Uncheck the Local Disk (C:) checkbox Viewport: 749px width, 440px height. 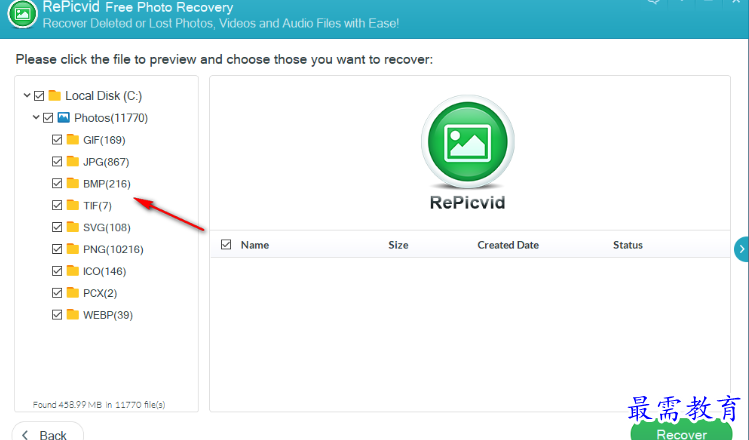[x=39, y=96]
